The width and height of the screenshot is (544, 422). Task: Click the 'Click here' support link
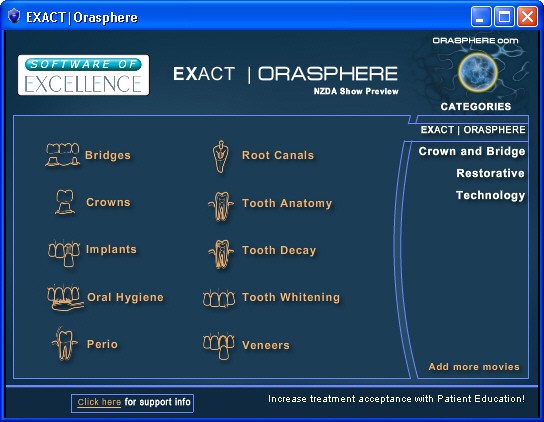tap(99, 402)
